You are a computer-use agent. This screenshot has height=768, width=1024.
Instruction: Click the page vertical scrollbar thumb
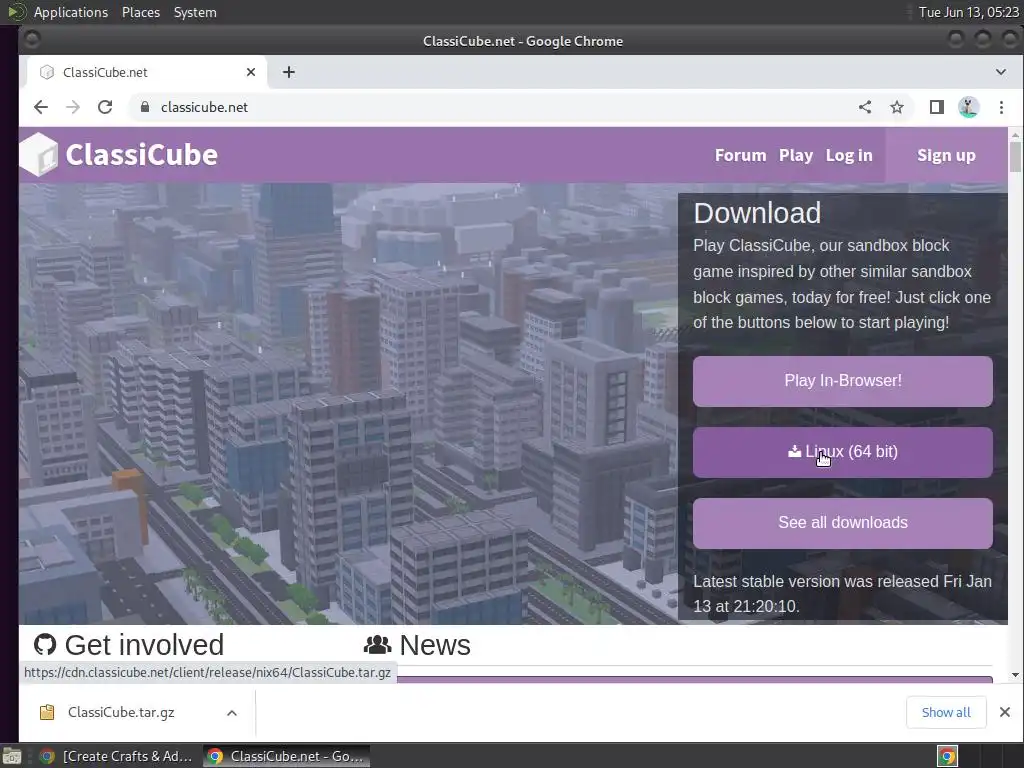click(1015, 157)
